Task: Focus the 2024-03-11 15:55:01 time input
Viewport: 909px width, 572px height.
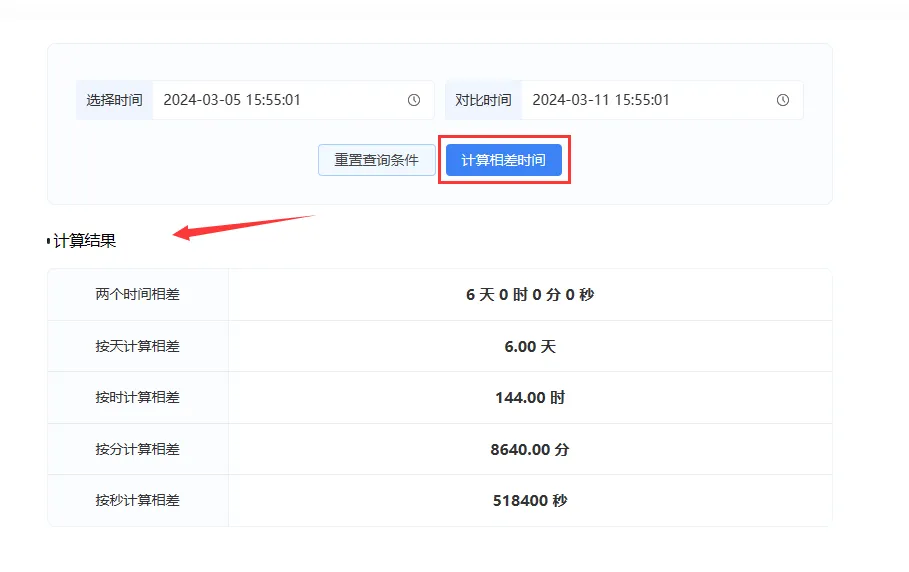Action: tap(662, 100)
